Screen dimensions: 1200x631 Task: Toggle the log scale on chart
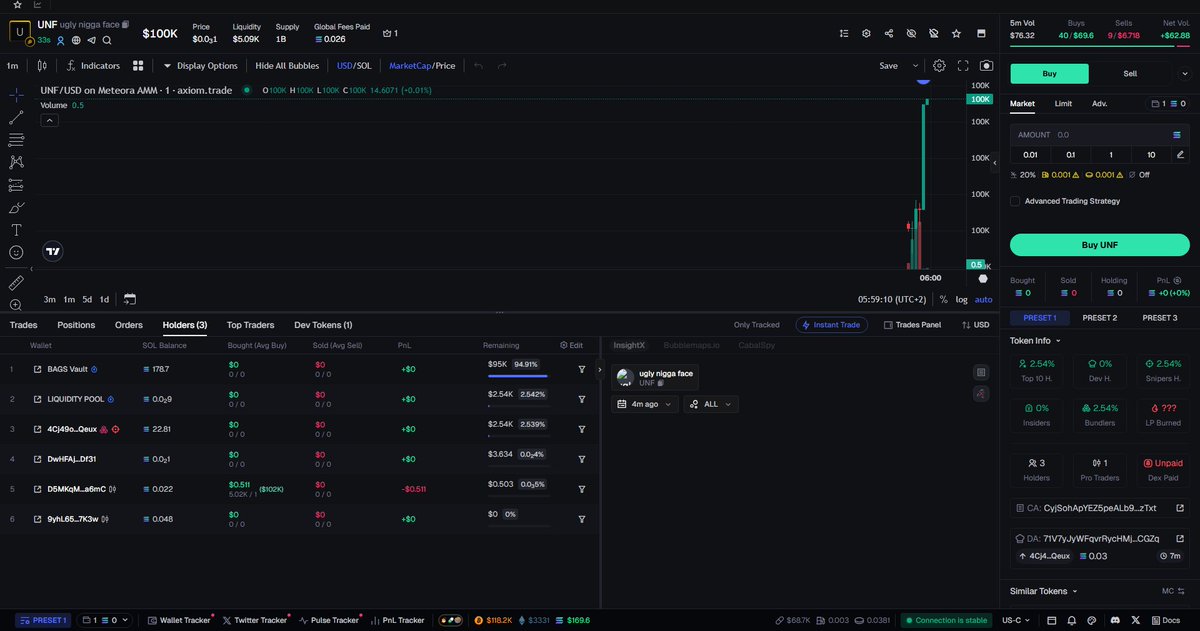961,299
